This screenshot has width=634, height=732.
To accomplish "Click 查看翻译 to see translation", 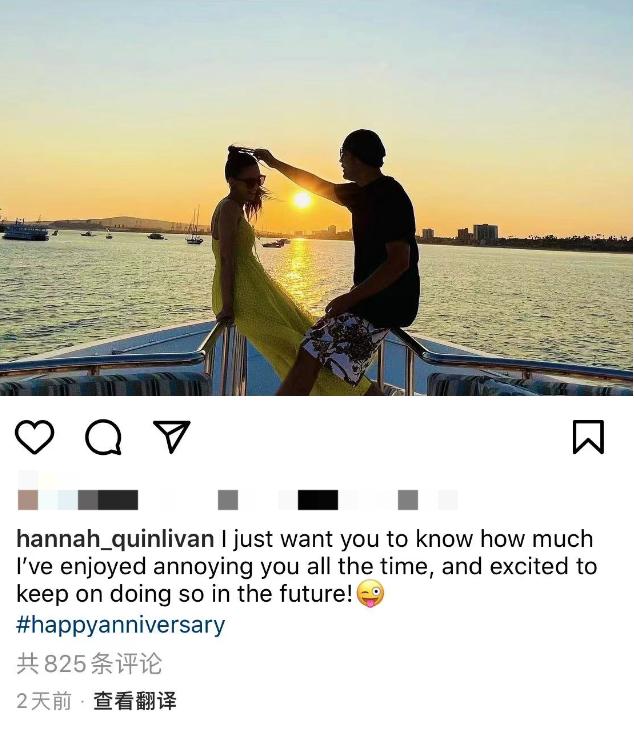I will 135,701.
